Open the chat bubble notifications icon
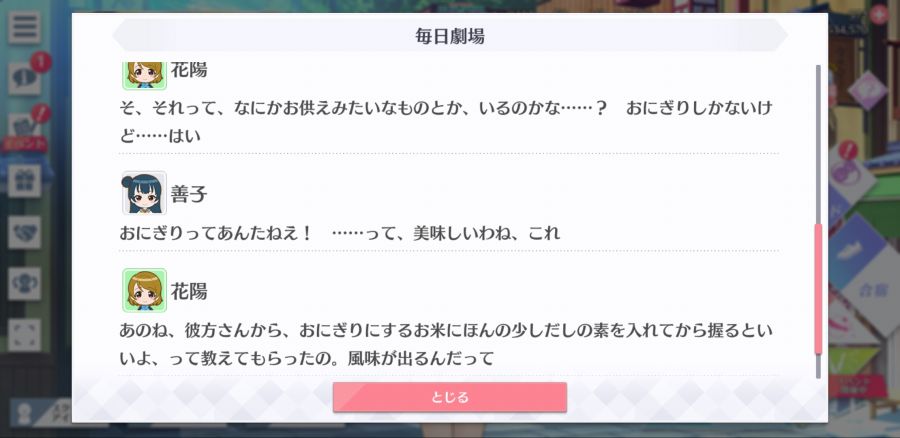The image size is (900, 438). (x=24, y=78)
